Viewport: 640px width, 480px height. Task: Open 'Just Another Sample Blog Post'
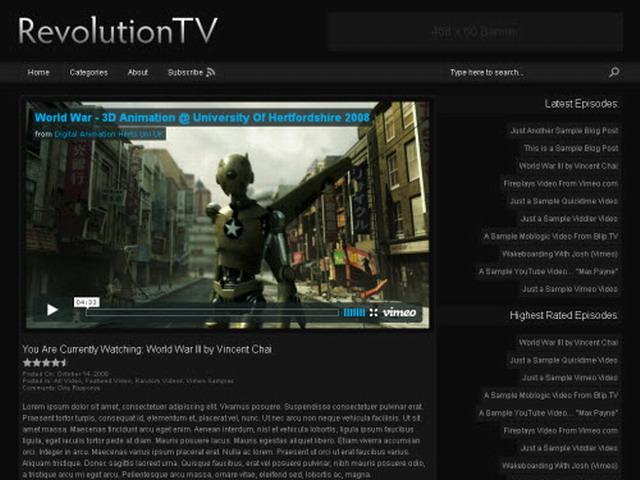click(564, 131)
